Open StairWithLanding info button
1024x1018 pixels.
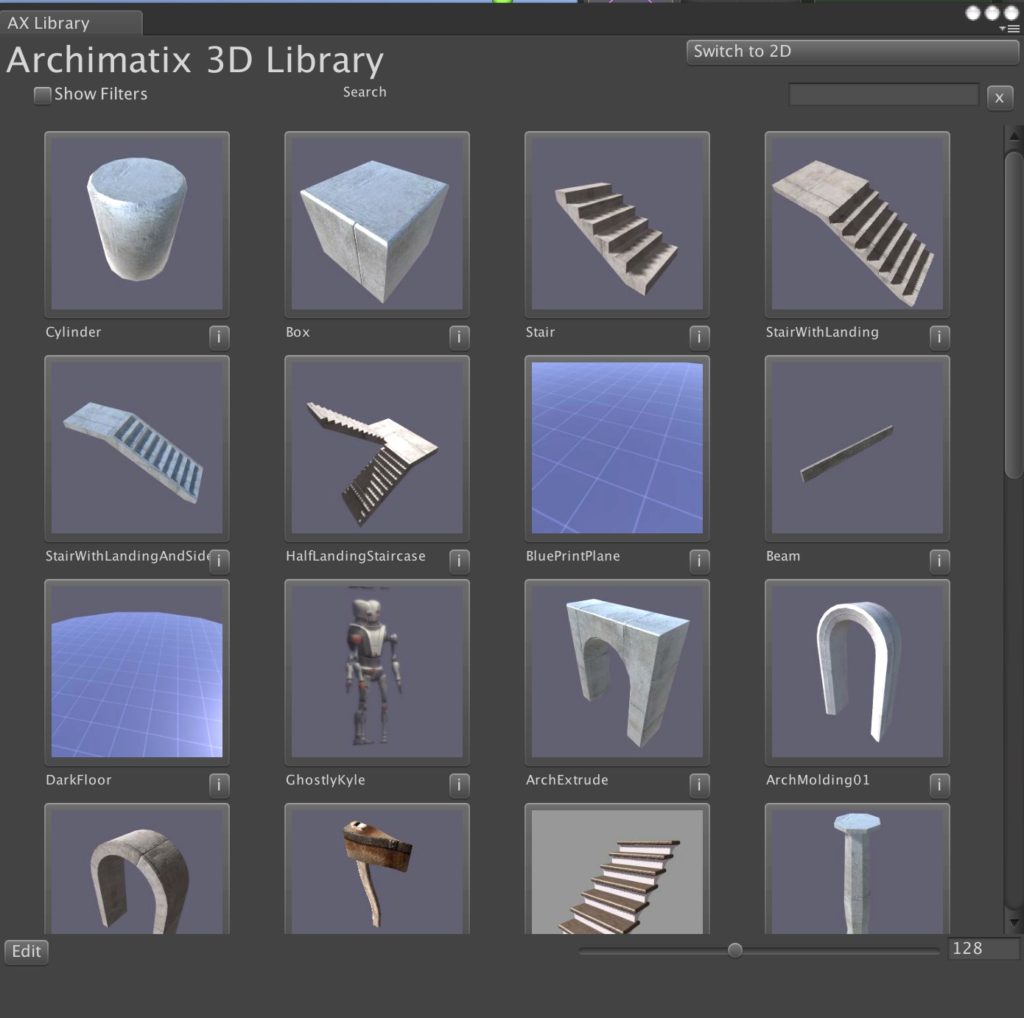coord(939,337)
